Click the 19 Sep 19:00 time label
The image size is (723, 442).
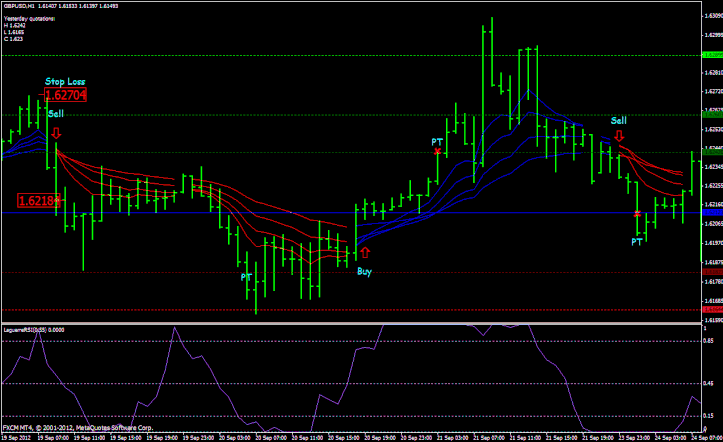pos(162,437)
